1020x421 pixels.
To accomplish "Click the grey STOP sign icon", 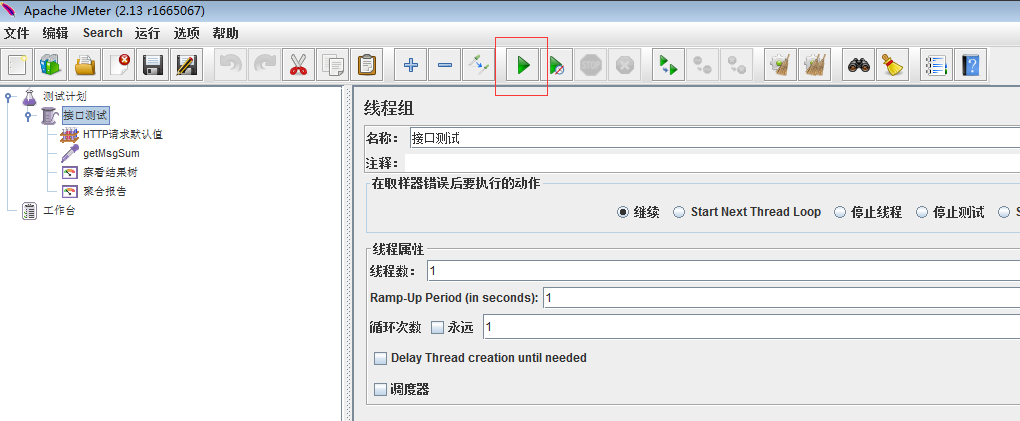I will [x=591, y=65].
